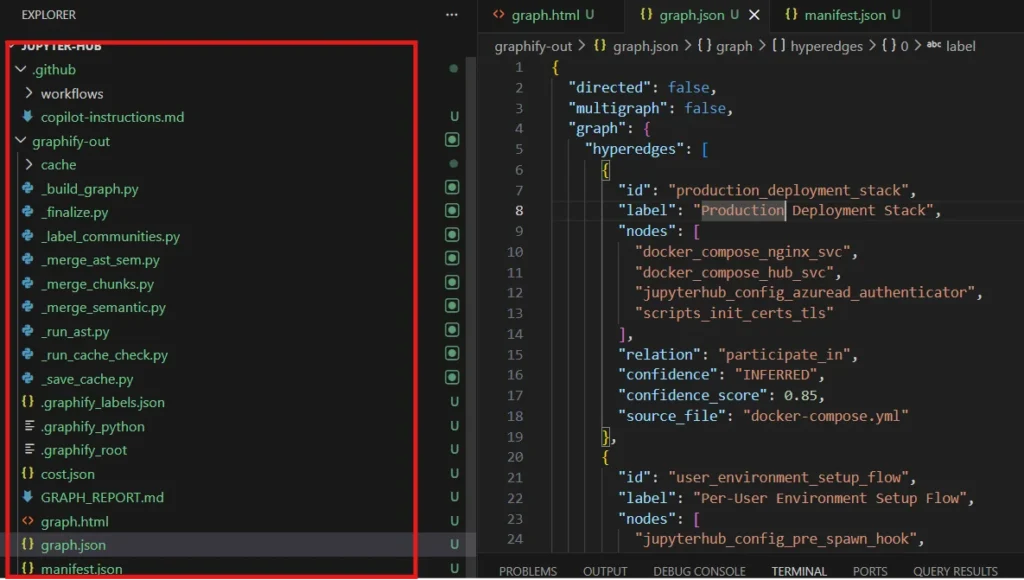Click markdown icon beside GRAPH_REPORT.md
Image resolution: width=1024 pixels, height=580 pixels.
(x=27, y=496)
